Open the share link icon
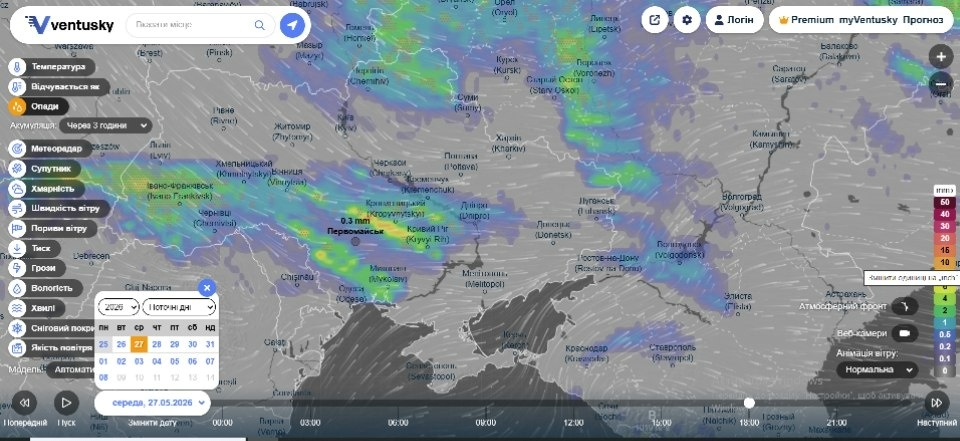The width and height of the screenshot is (960, 441). click(654, 20)
